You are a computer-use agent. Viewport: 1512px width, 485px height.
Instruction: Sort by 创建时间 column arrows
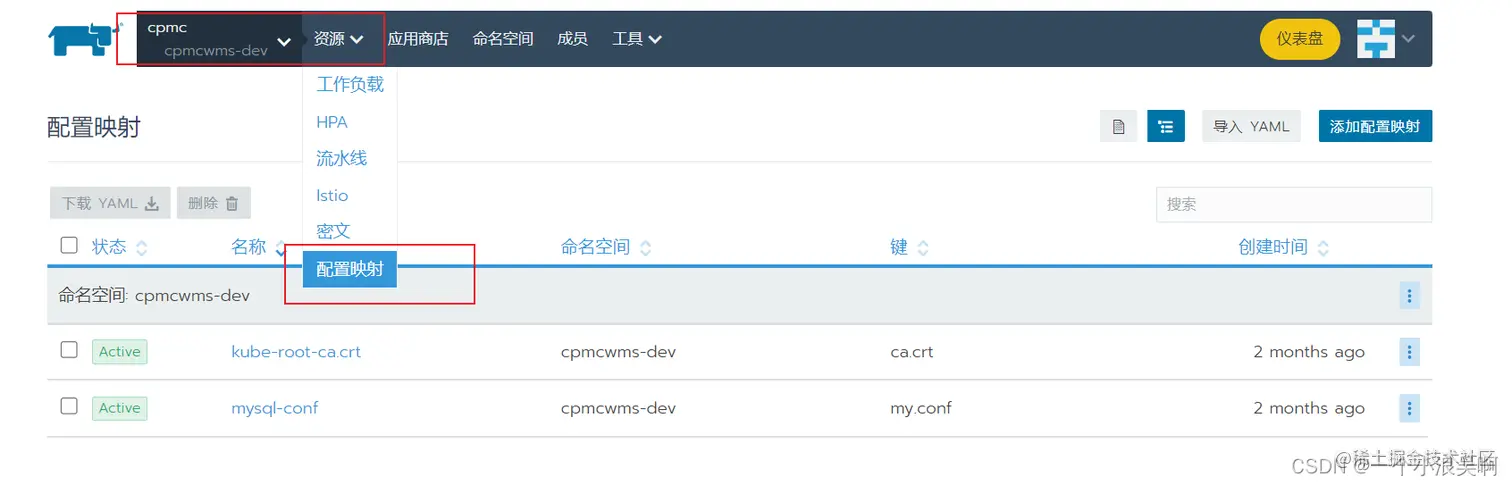1323,248
